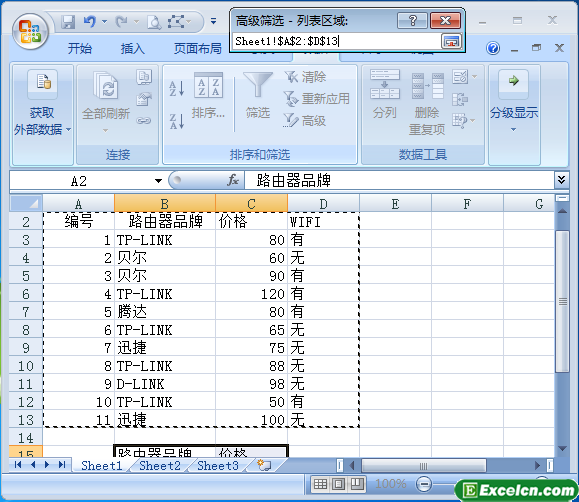Go to first sheet navigation arrow
This screenshot has width=579, height=502.
[x=17, y=465]
